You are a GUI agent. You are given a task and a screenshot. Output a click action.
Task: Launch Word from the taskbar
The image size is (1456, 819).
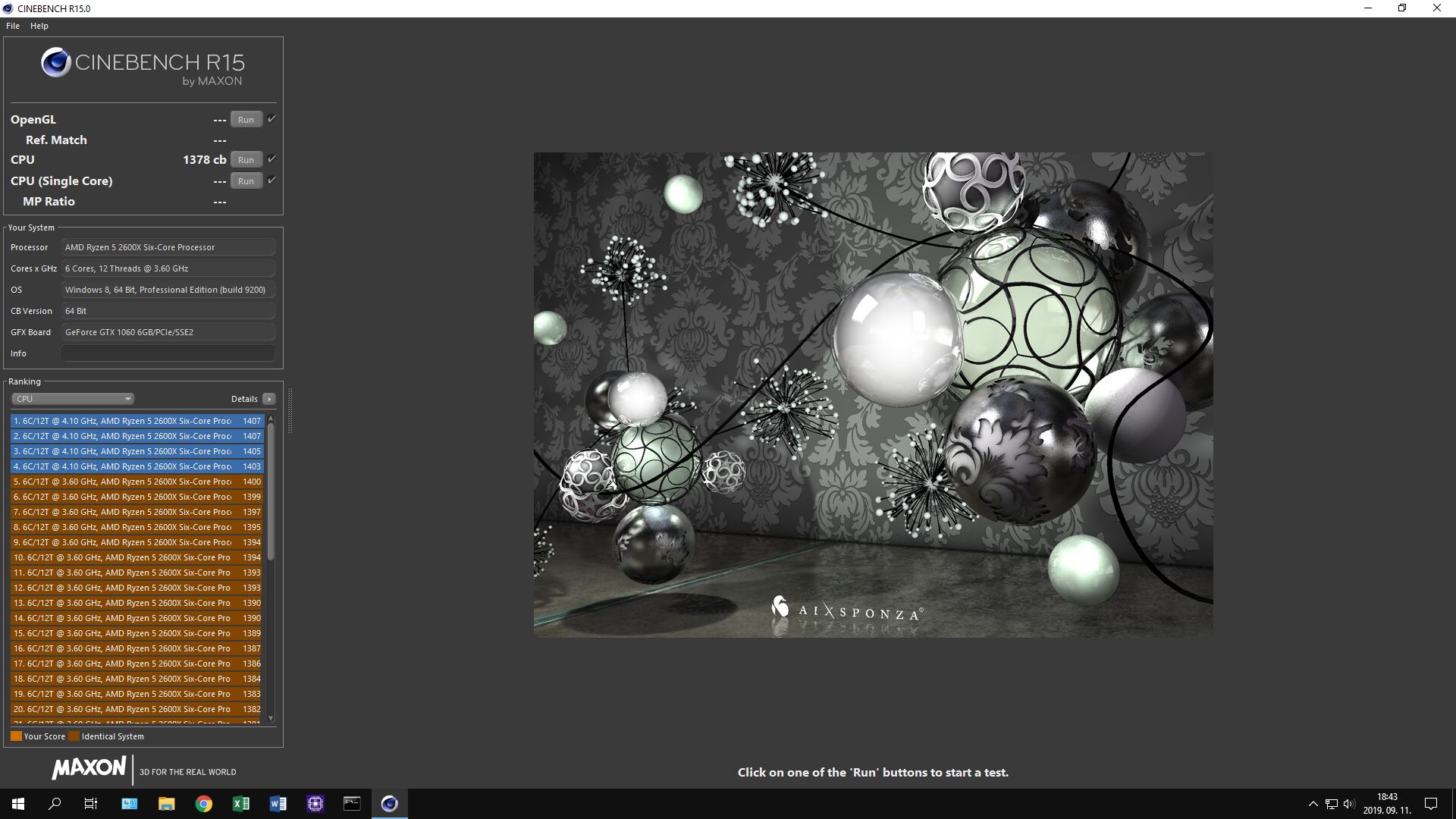coord(278,804)
